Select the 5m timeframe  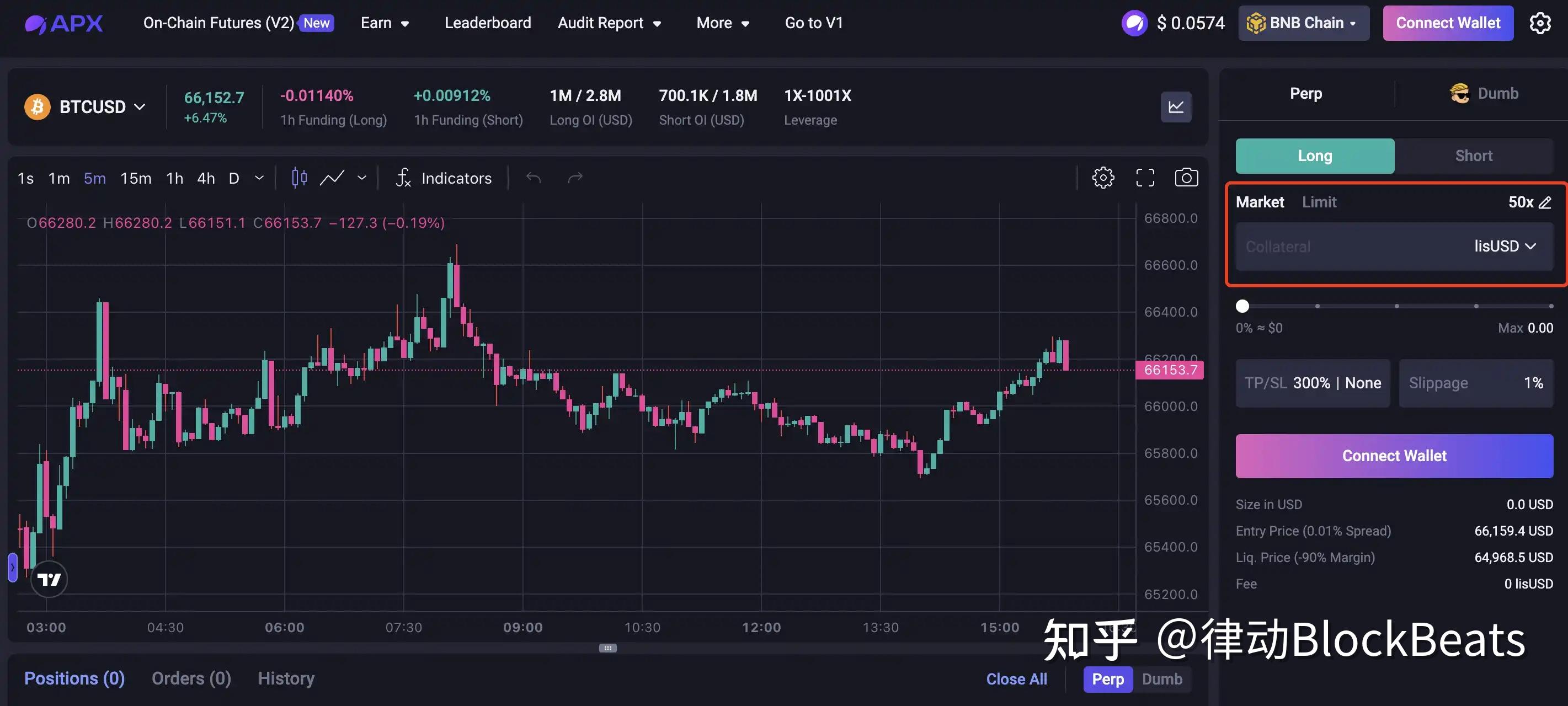tap(95, 178)
